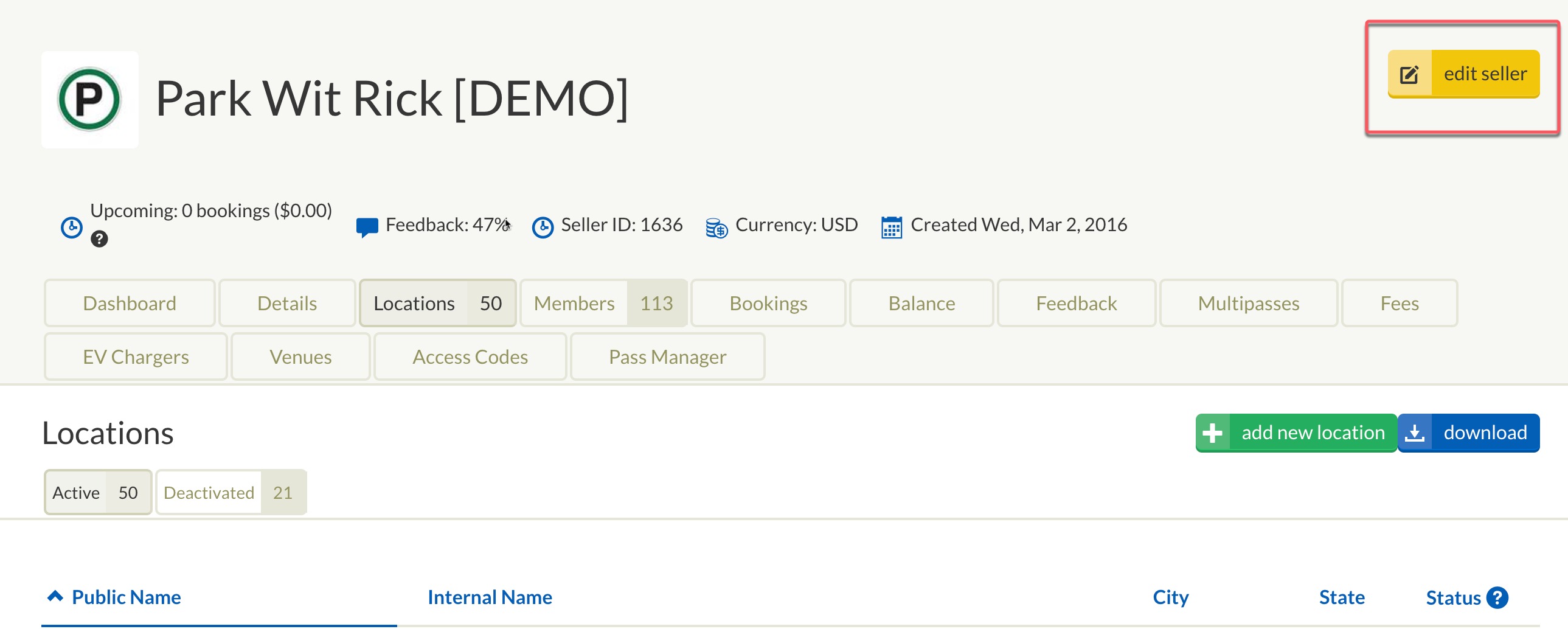The height and width of the screenshot is (629, 1568).
Task: Click the help icon under Upcoming bookings
Action: [99, 238]
